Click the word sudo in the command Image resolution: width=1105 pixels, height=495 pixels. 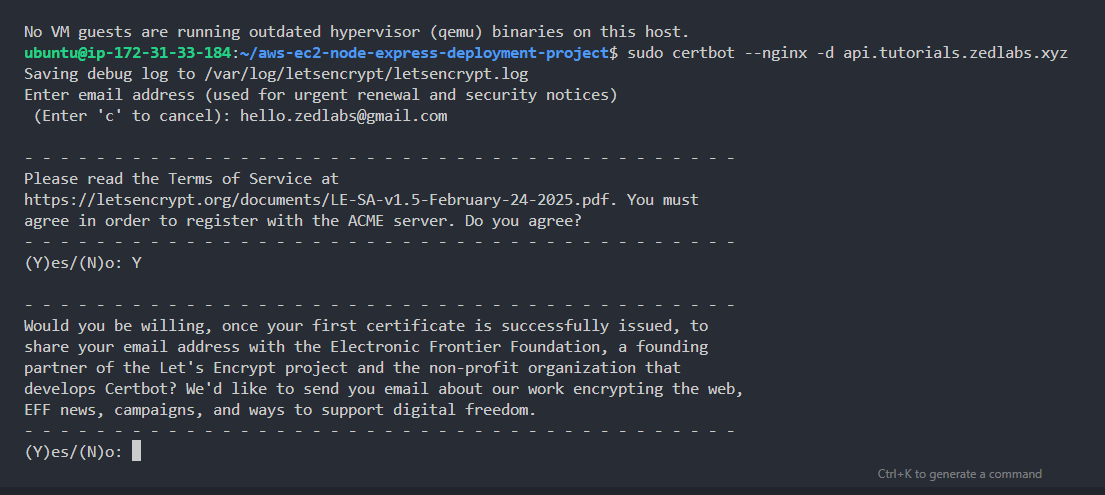(x=645, y=53)
